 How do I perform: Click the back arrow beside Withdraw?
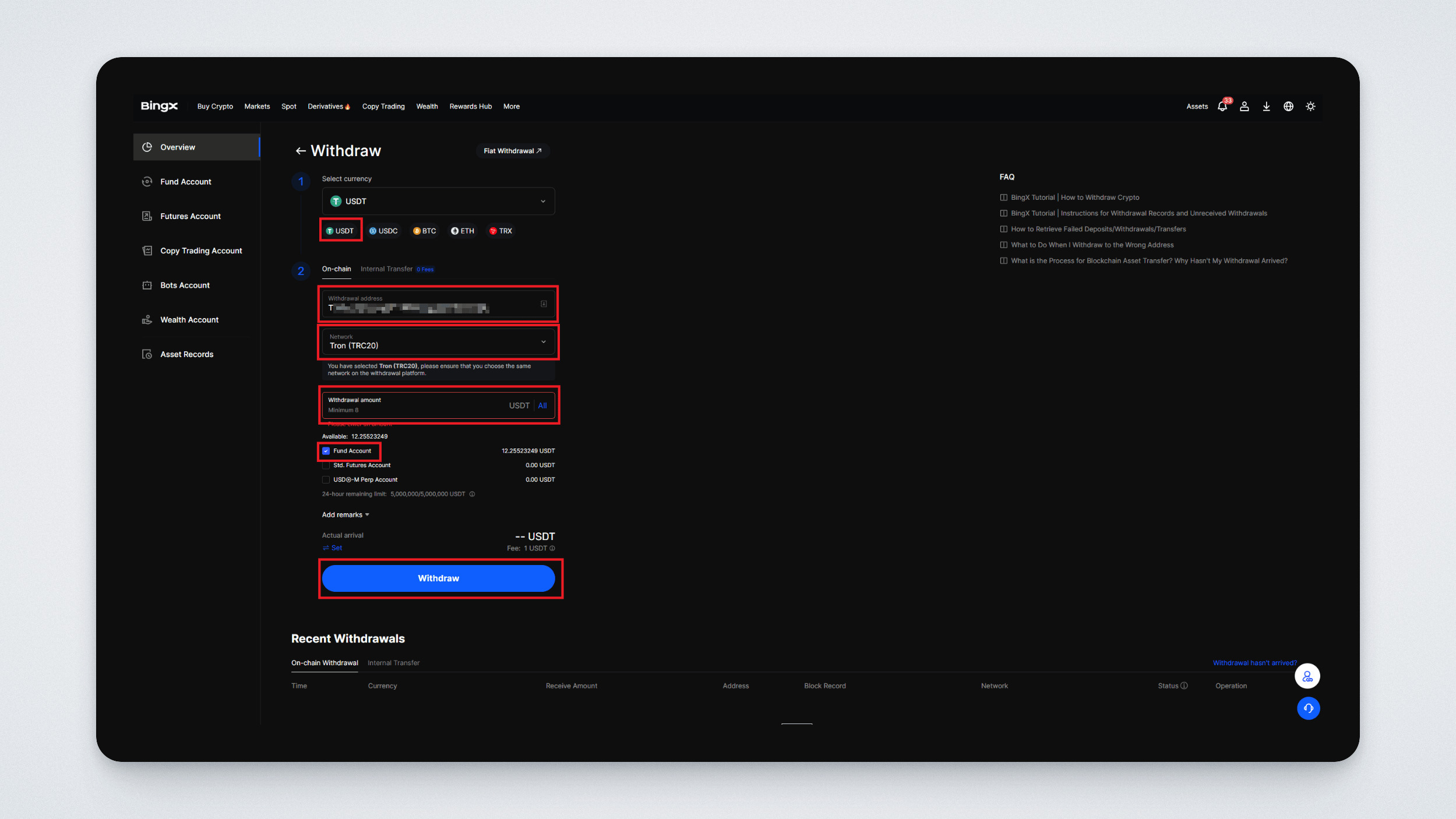click(x=300, y=151)
